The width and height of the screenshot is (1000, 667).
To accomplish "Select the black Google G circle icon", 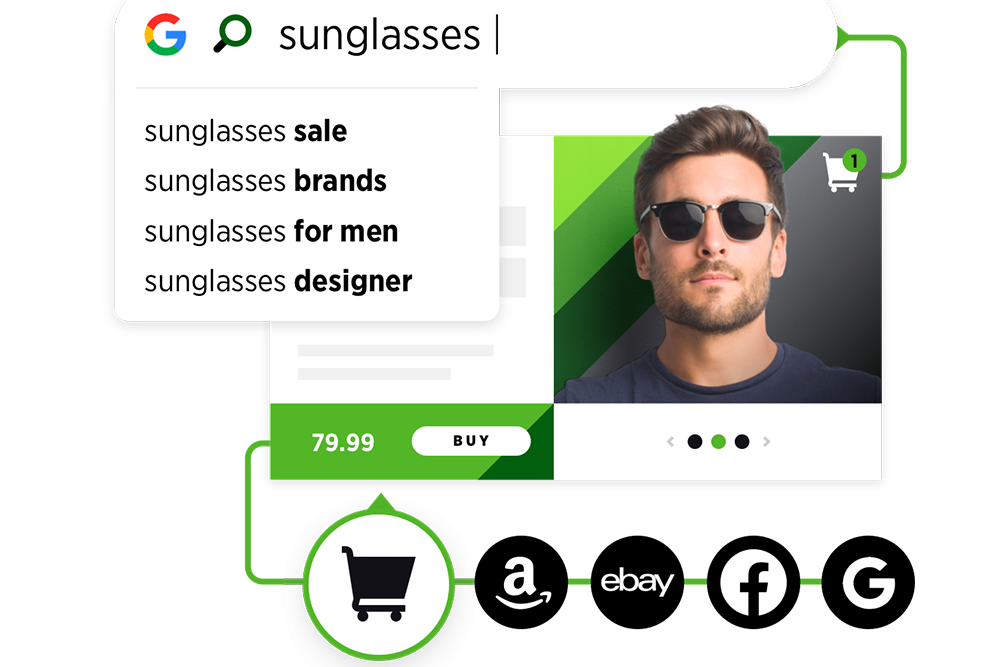I will click(868, 582).
